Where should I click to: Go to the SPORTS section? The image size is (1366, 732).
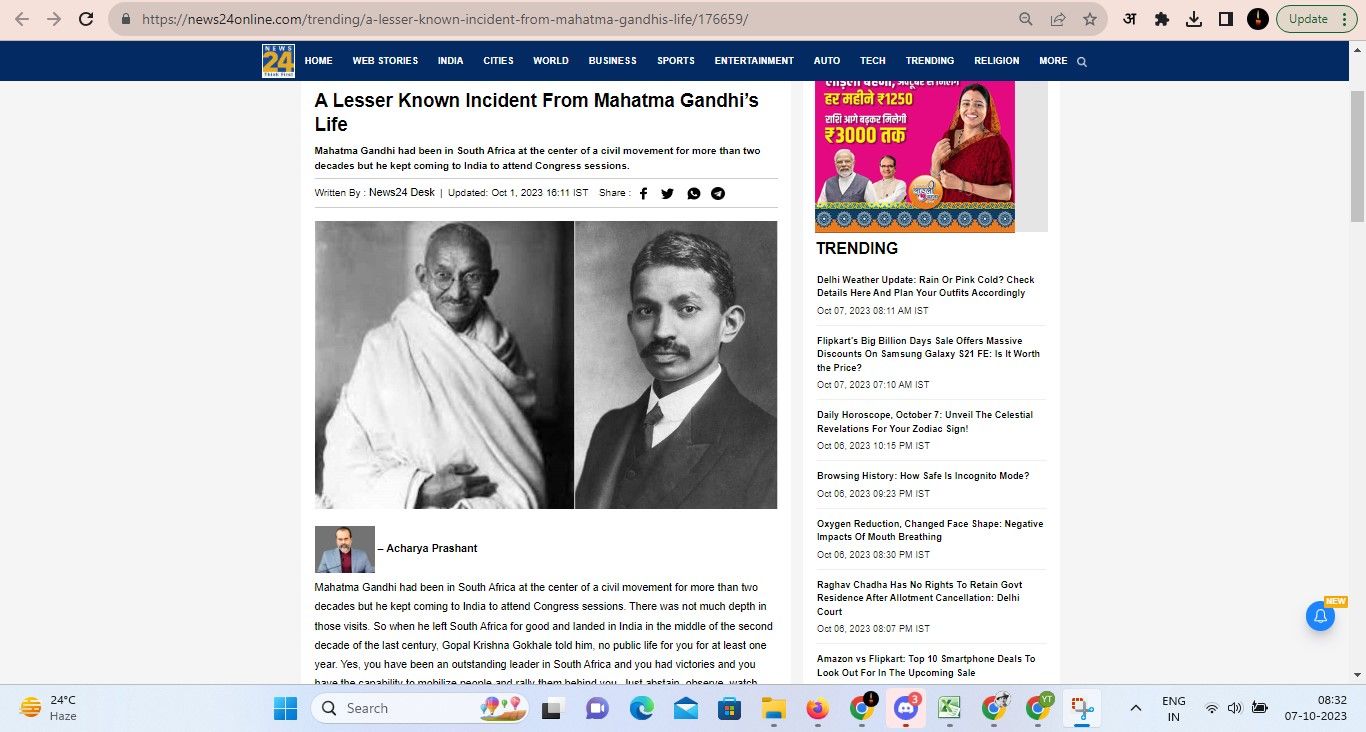(x=675, y=61)
